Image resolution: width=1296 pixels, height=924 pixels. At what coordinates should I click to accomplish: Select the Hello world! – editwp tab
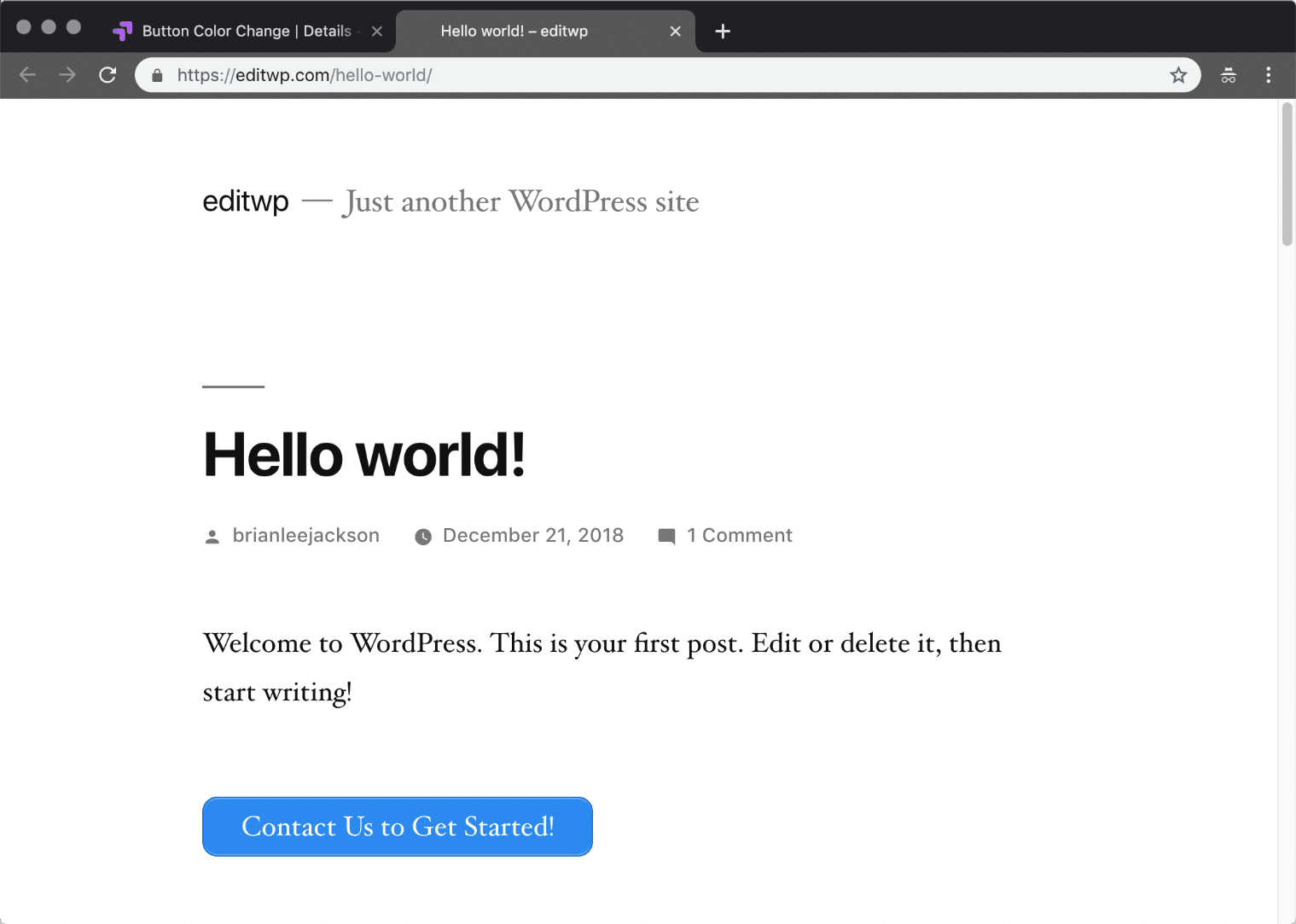pos(514,32)
